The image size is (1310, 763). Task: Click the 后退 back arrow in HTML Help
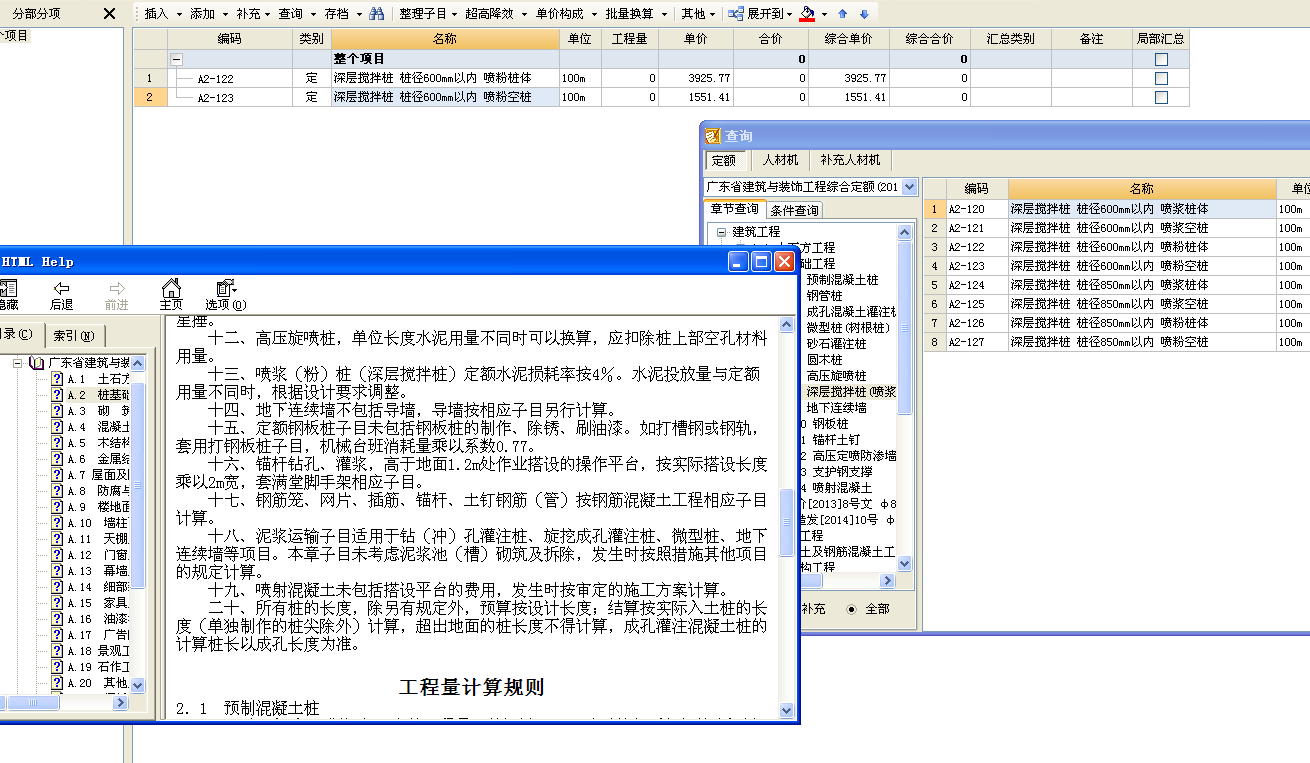click(x=61, y=288)
